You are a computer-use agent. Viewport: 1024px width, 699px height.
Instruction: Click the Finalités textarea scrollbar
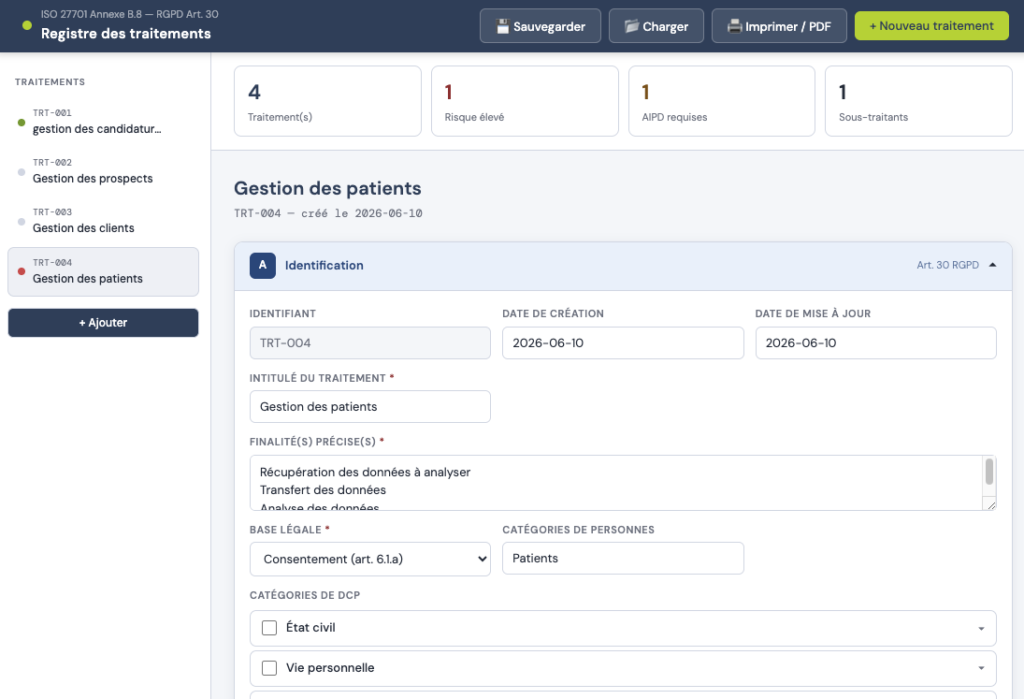(x=989, y=472)
